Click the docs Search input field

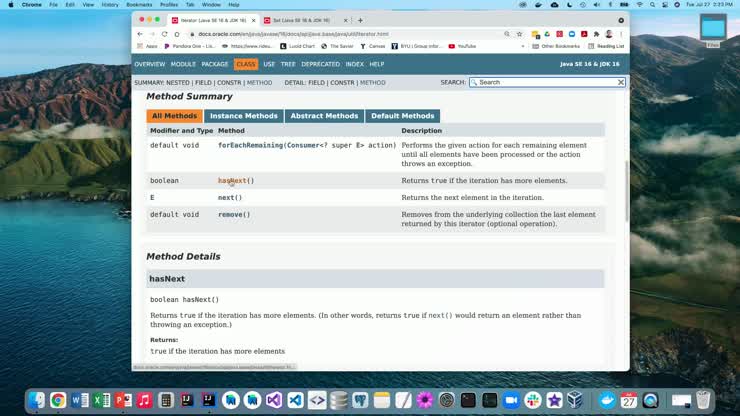click(x=545, y=82)
